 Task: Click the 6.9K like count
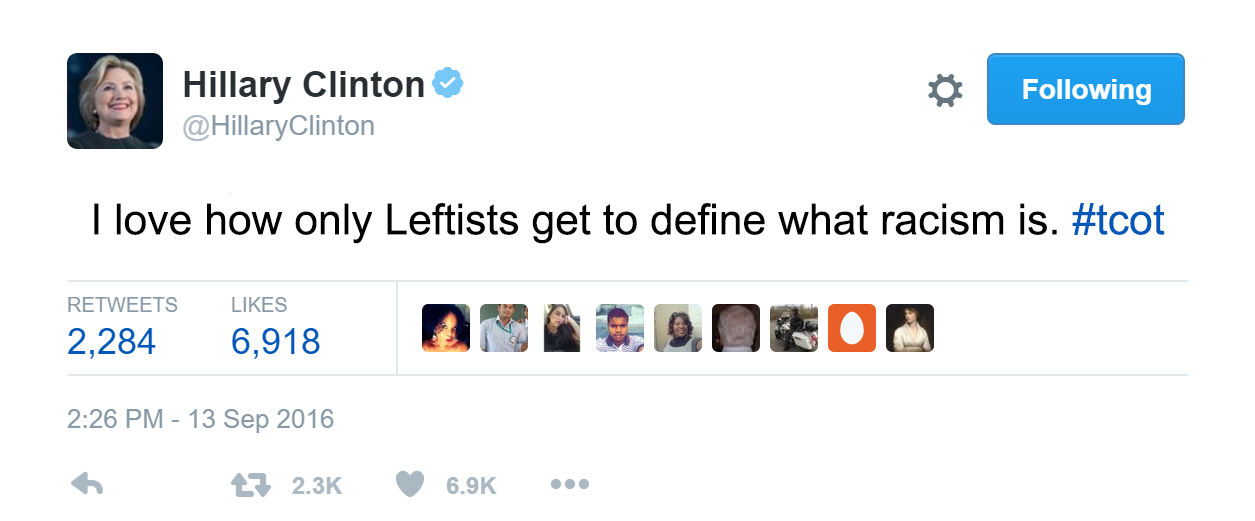[x=471, y=486]
